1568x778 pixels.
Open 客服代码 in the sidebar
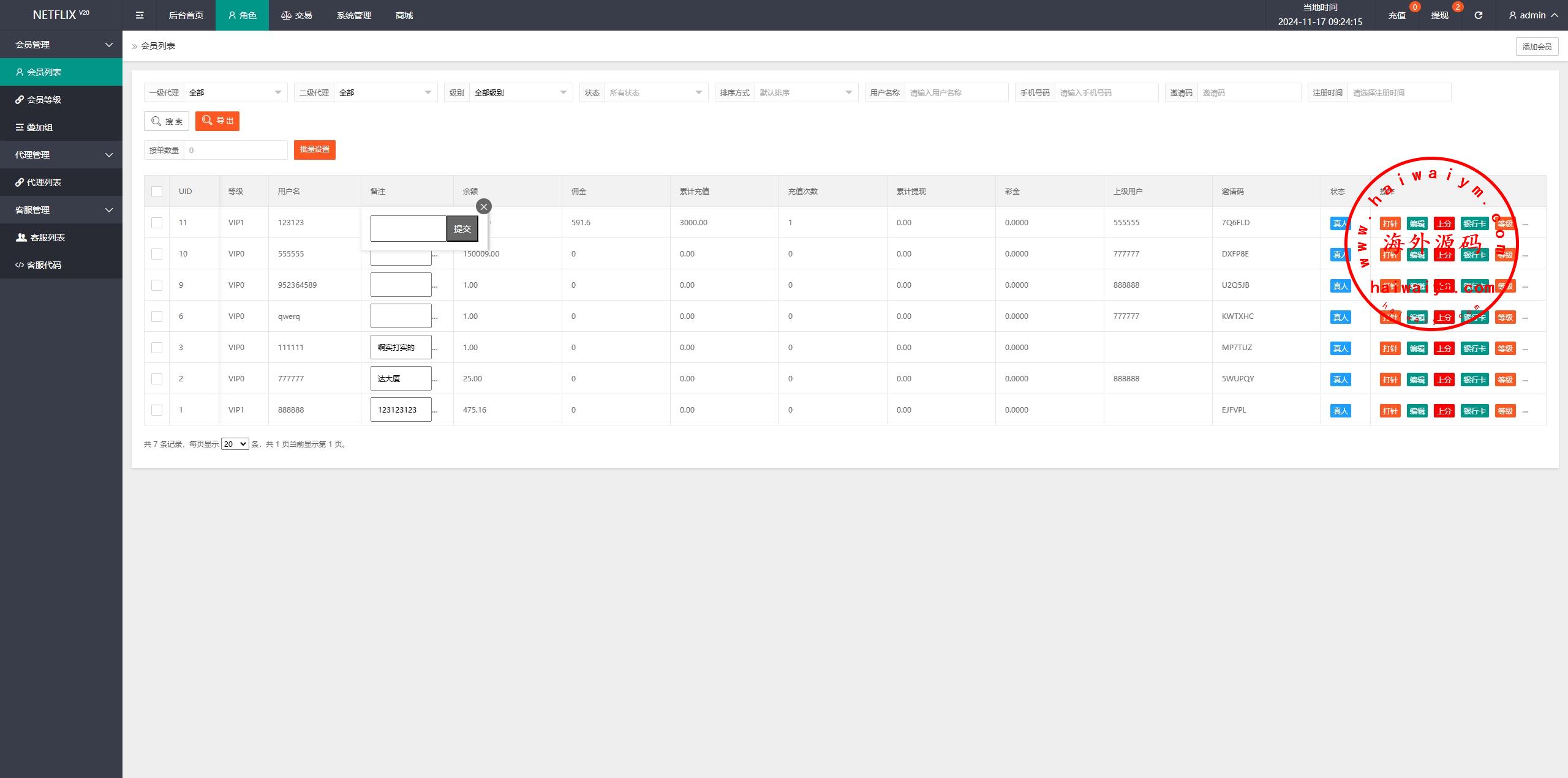click(x=44, y=265)
